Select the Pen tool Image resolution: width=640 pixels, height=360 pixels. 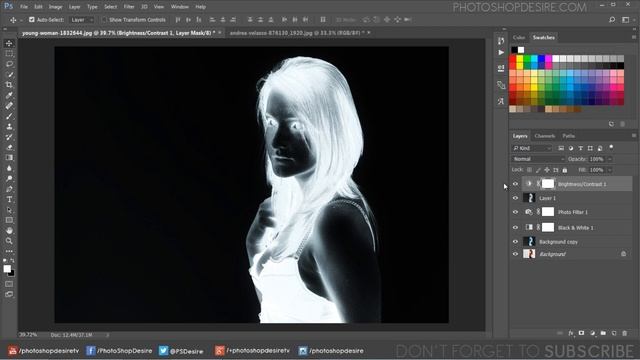[9, 189]
